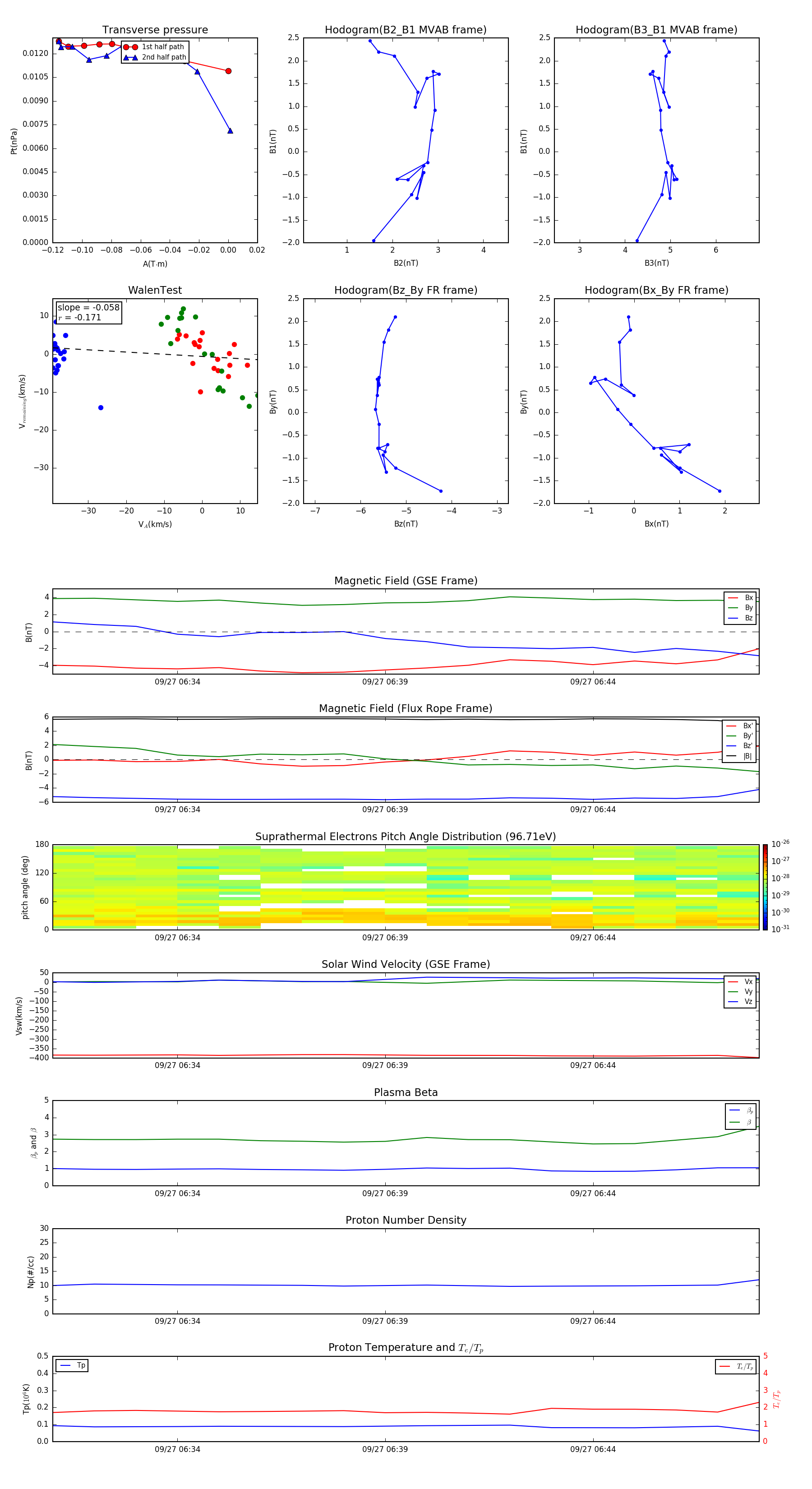
Task: Click the 'Transverse pressure' plot title
Action: pyautogui.click(x=155, y=29)
